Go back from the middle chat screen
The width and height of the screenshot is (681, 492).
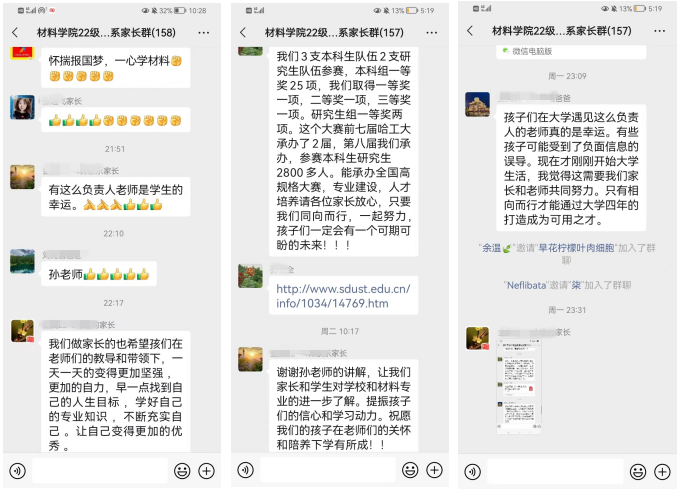pos(243,32)
